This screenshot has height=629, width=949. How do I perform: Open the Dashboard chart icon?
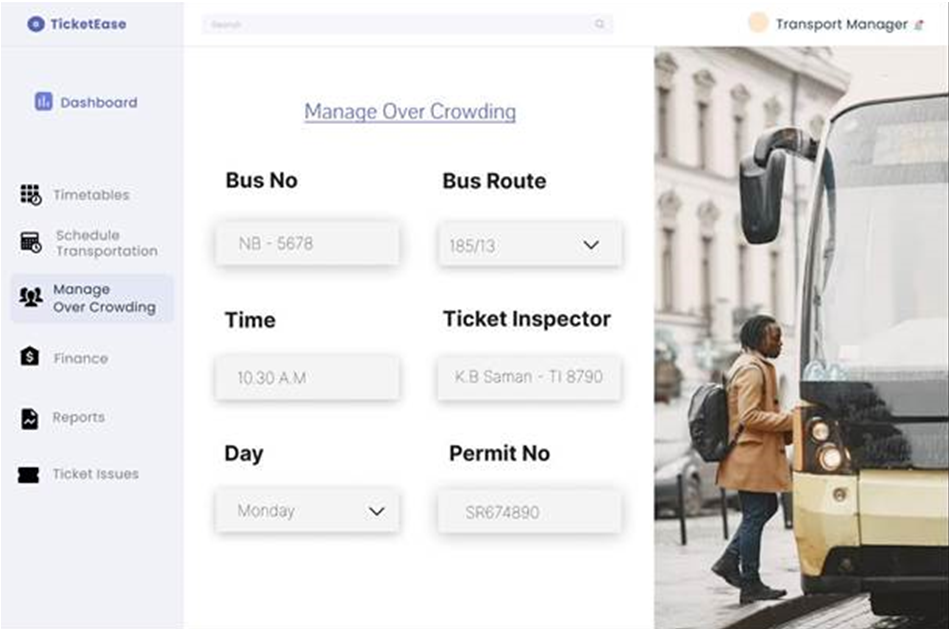coord(43,102)
